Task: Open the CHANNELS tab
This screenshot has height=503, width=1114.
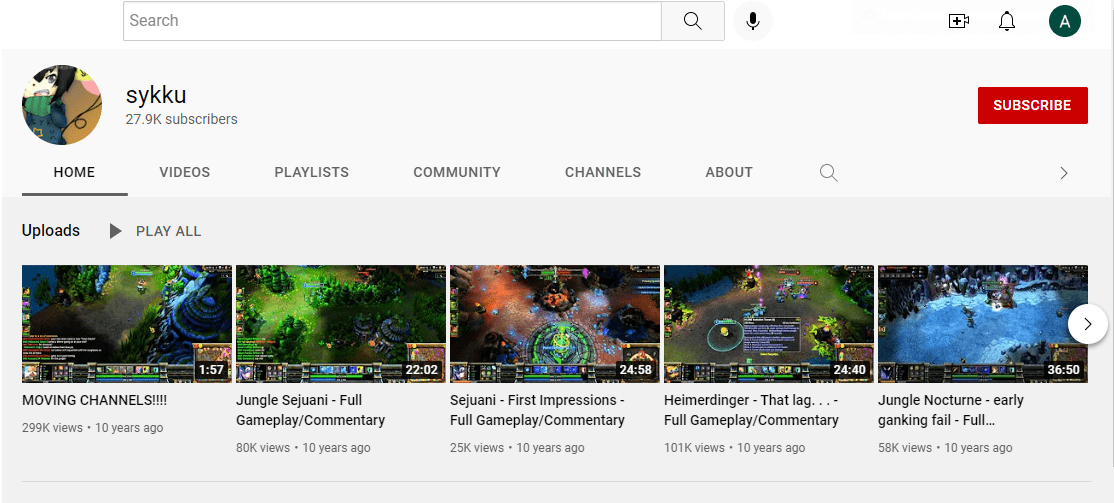Action: [603, 172]
